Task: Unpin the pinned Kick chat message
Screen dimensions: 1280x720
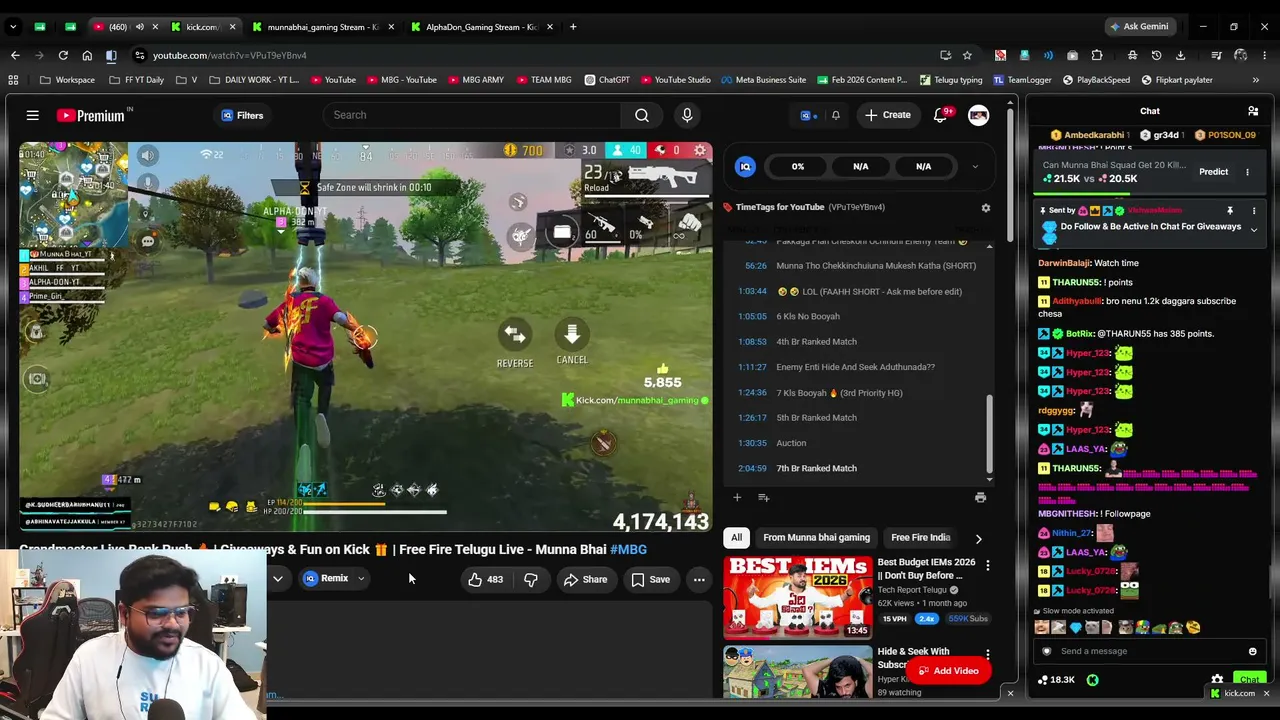Action: [1230, 211]
